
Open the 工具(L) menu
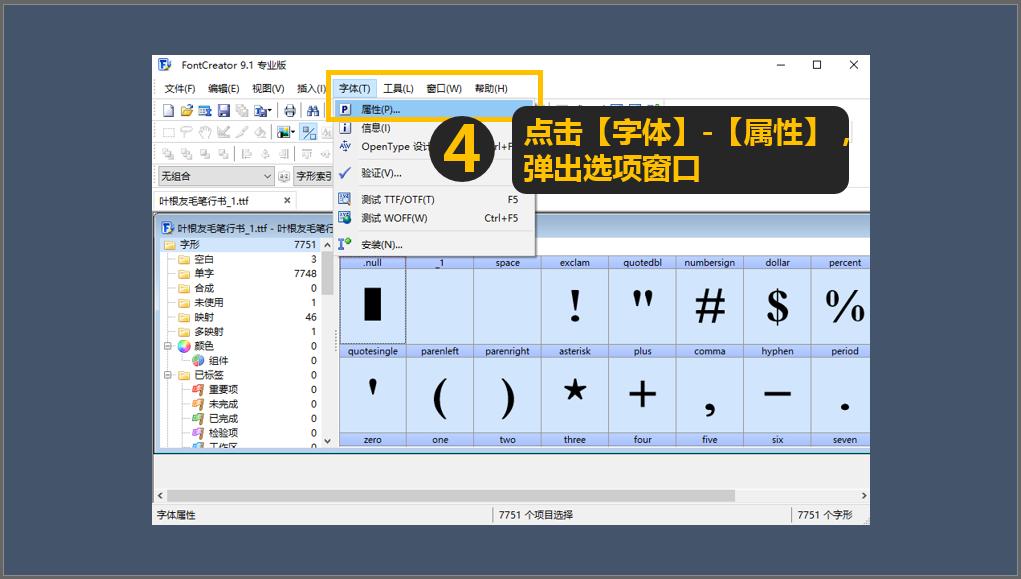tap(398, 88)
